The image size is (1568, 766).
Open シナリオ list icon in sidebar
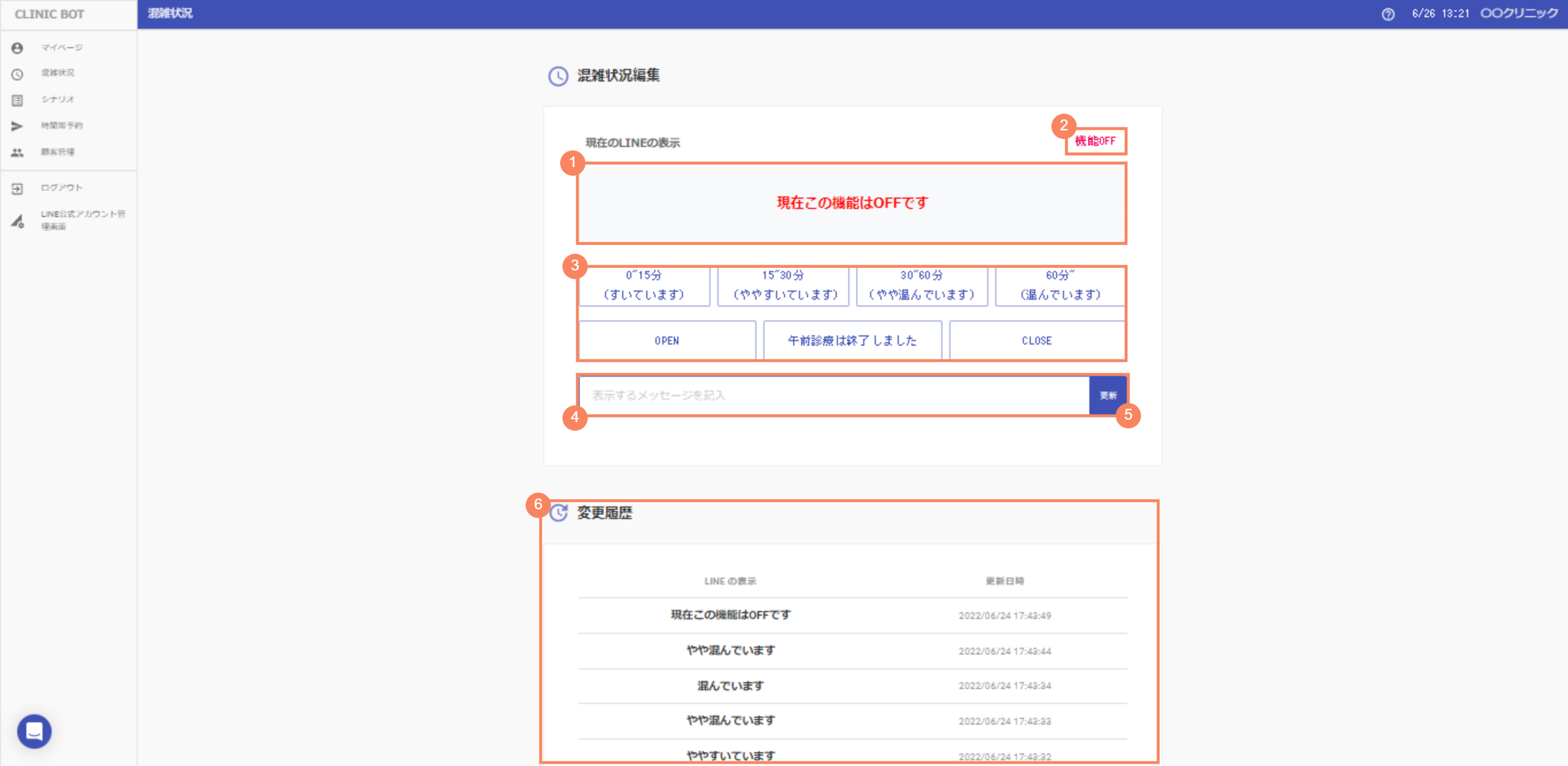point(17,100)
